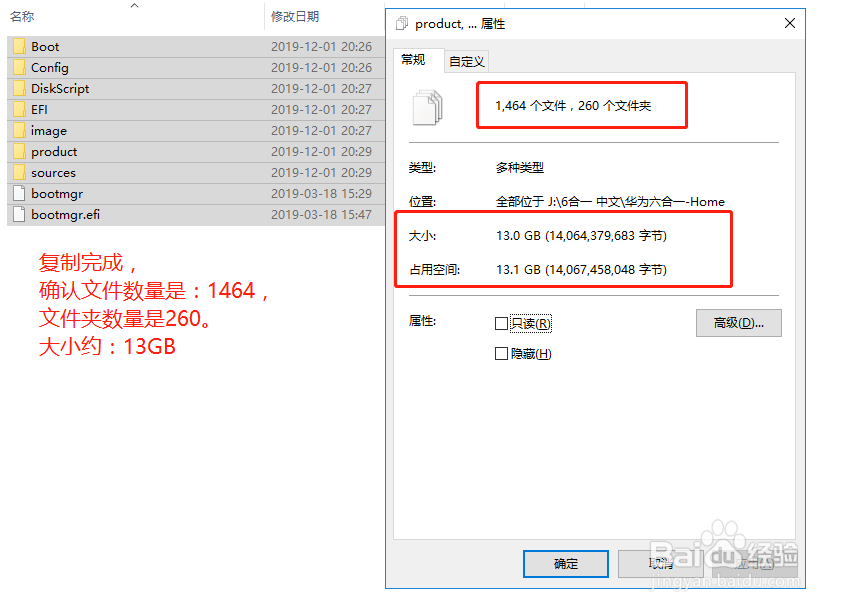Close the properties dialog
This screenshot has height=610, width=847.
(x=790, y=23)
